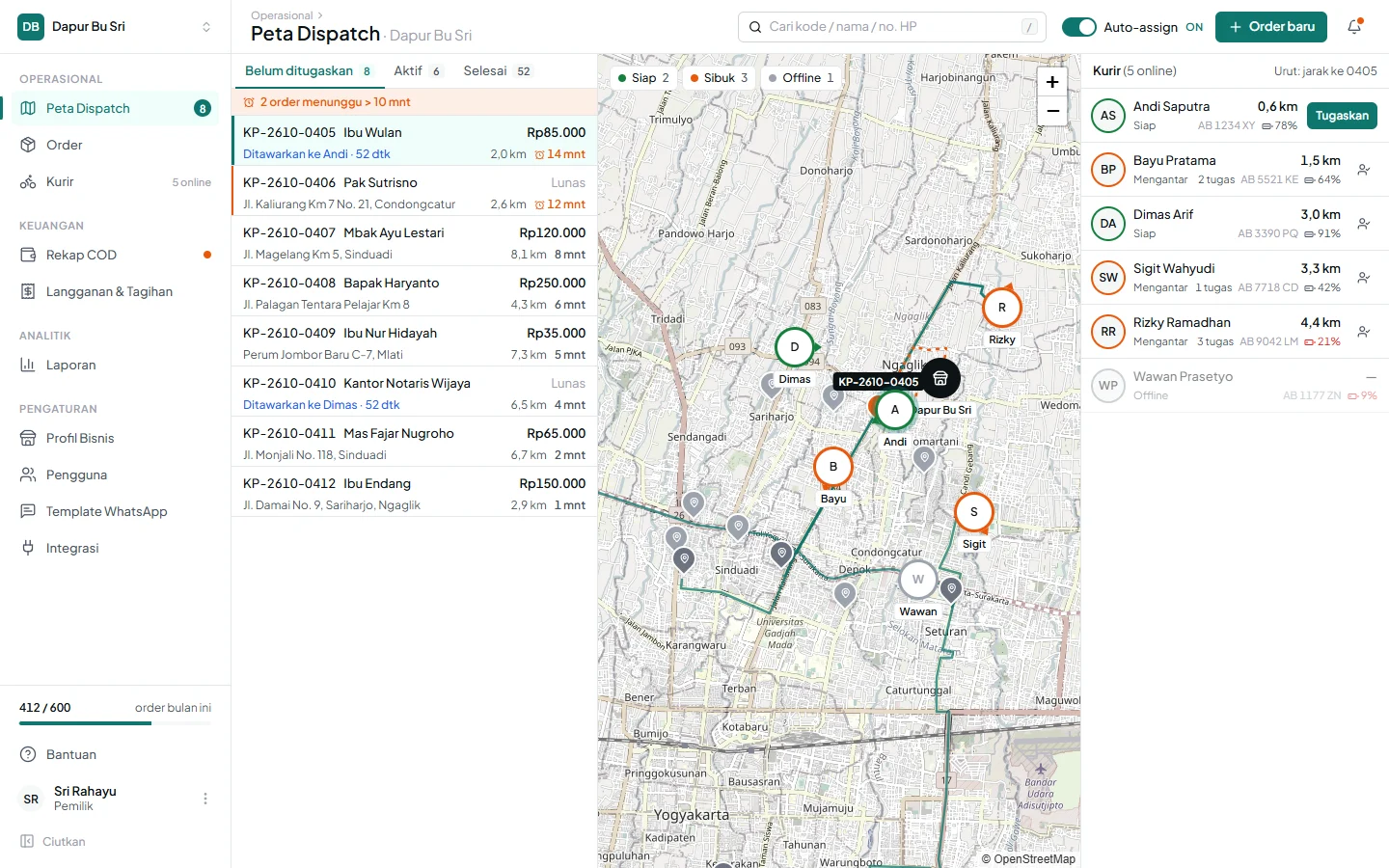
Task: Switch to Selesai orders tab
Action: point(497,71)
